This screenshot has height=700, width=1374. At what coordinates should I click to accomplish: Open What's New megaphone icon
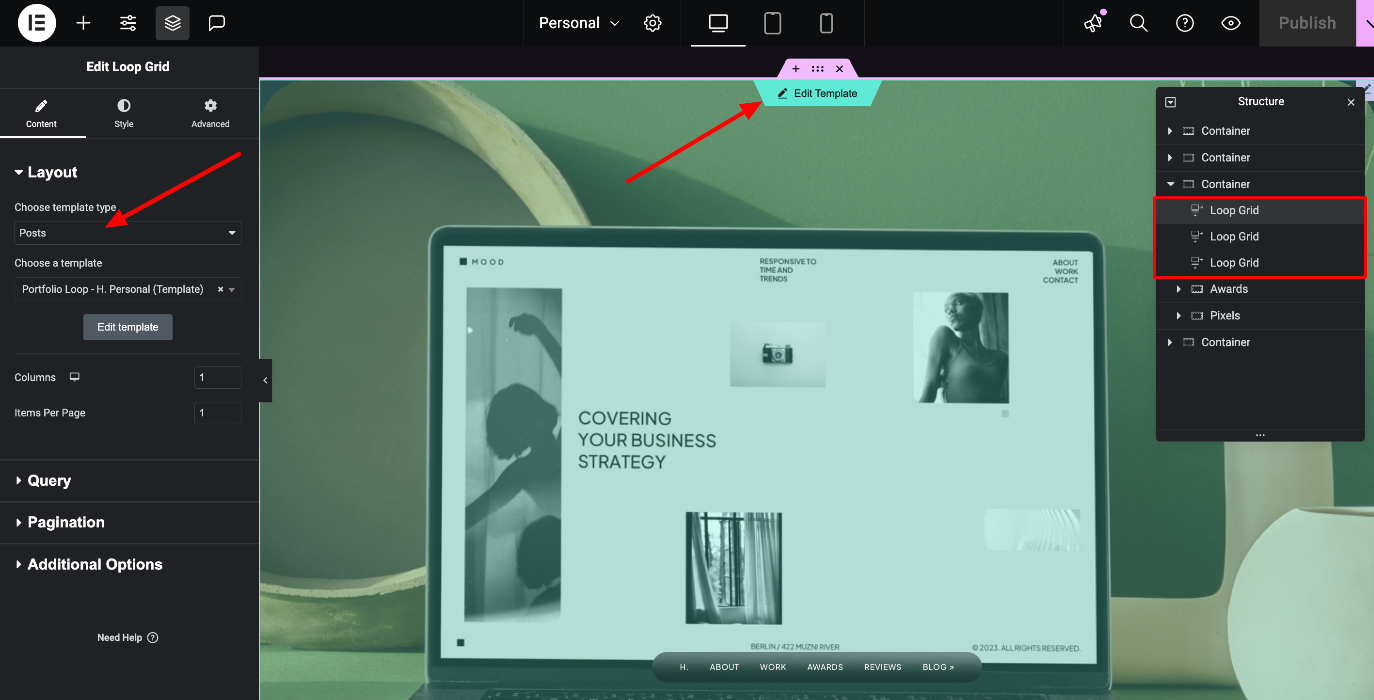coord(1093,23)
